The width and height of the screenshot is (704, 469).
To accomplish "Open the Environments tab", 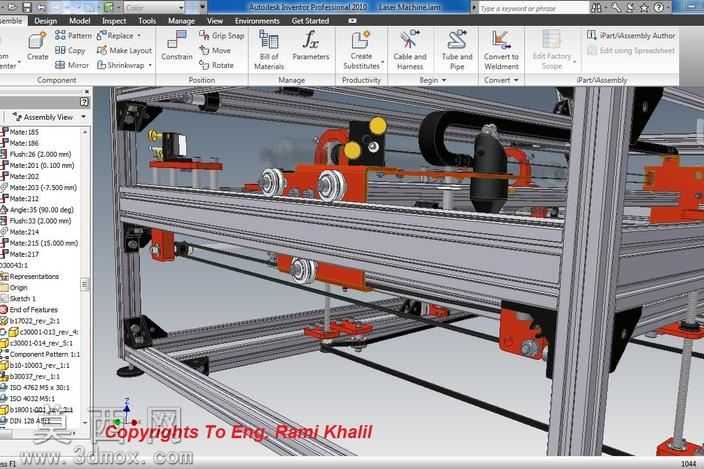I will click(257, 21).
